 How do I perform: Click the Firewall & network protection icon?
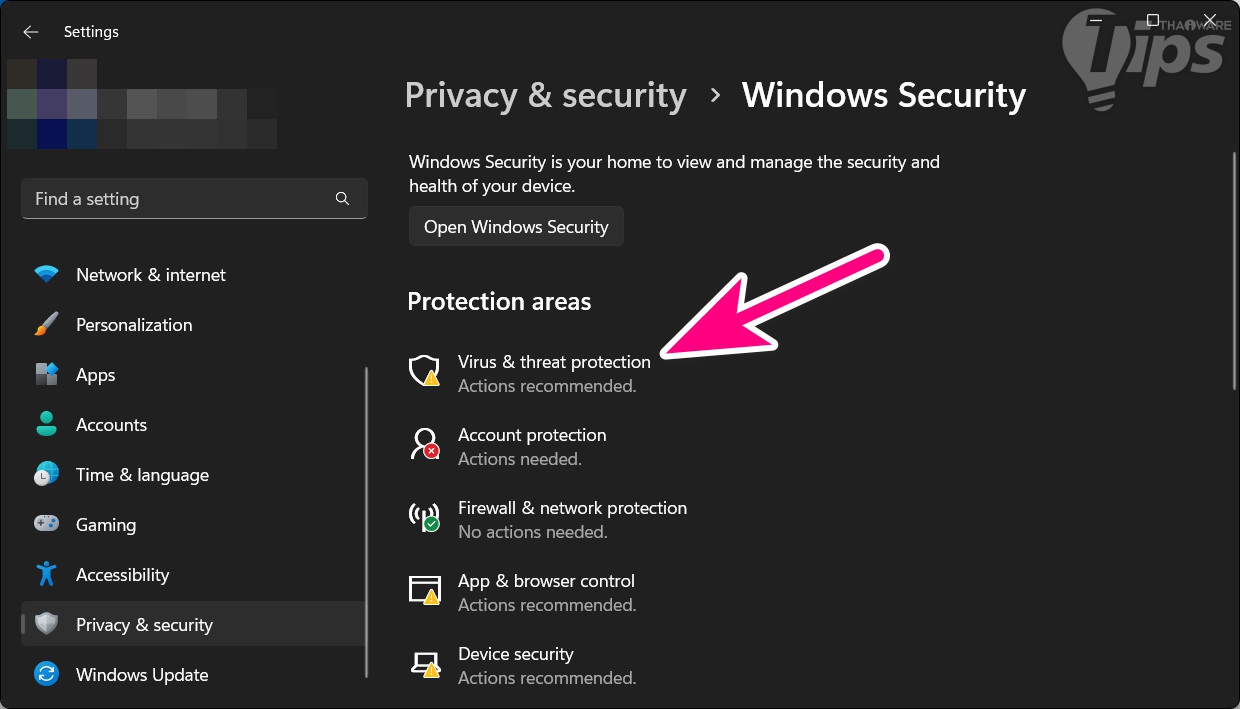(x=425, y=517)
